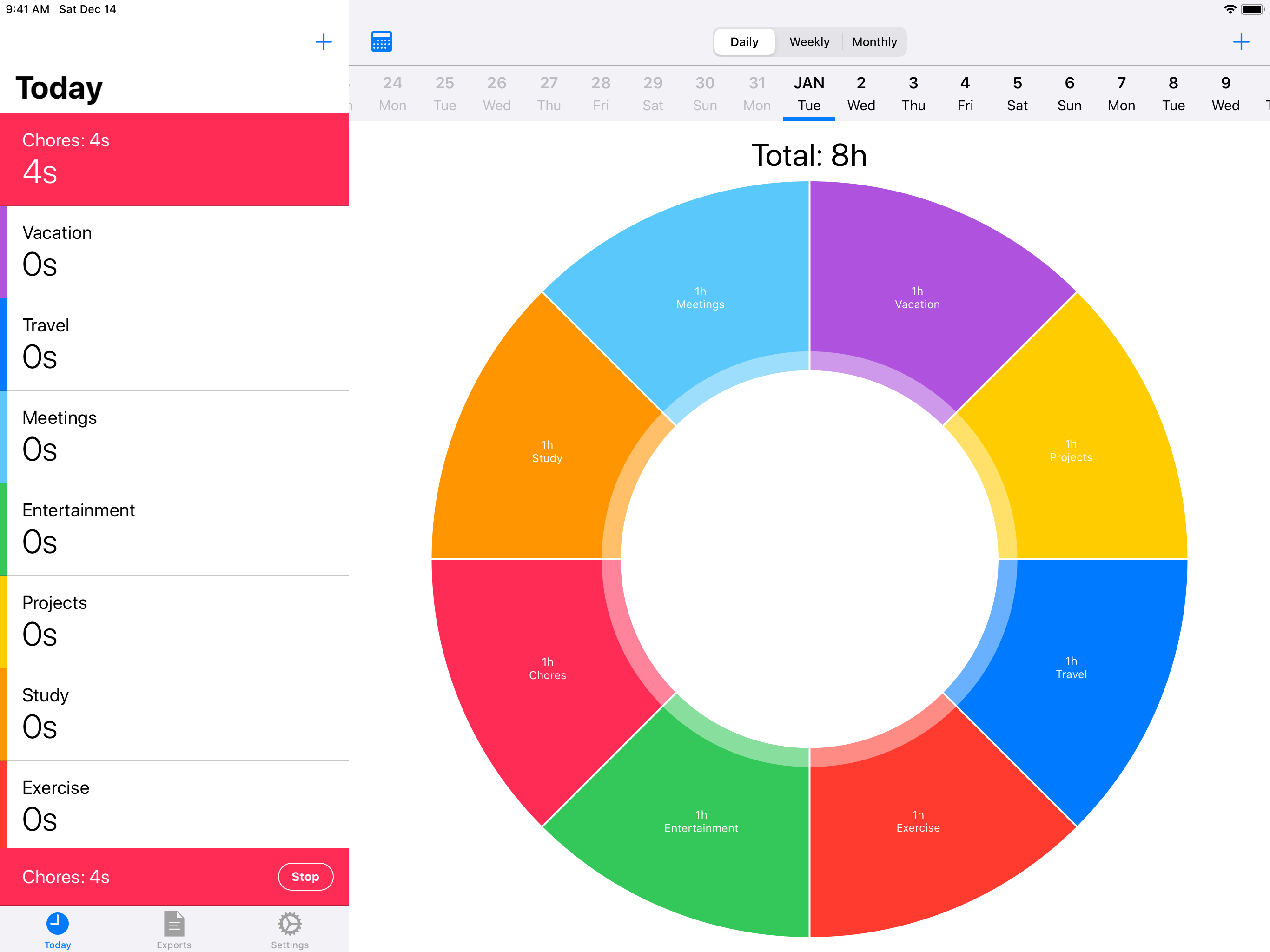Select Sat 5 in date strip
The image size is (1270, 952).
pyautogui.click(x=1017, y=93)
